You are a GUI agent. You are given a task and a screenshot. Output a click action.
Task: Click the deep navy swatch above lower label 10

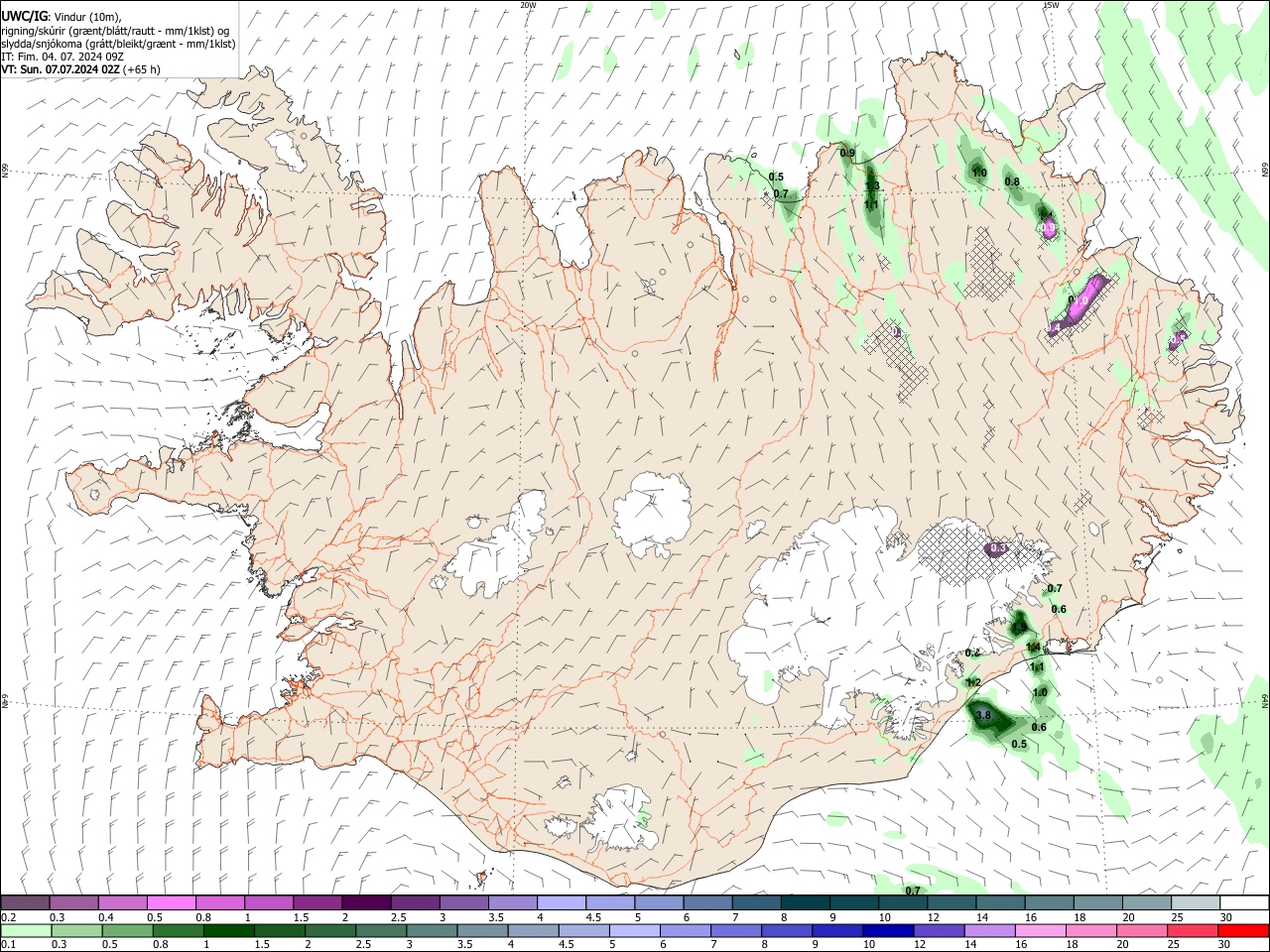[x=888, y=931]
